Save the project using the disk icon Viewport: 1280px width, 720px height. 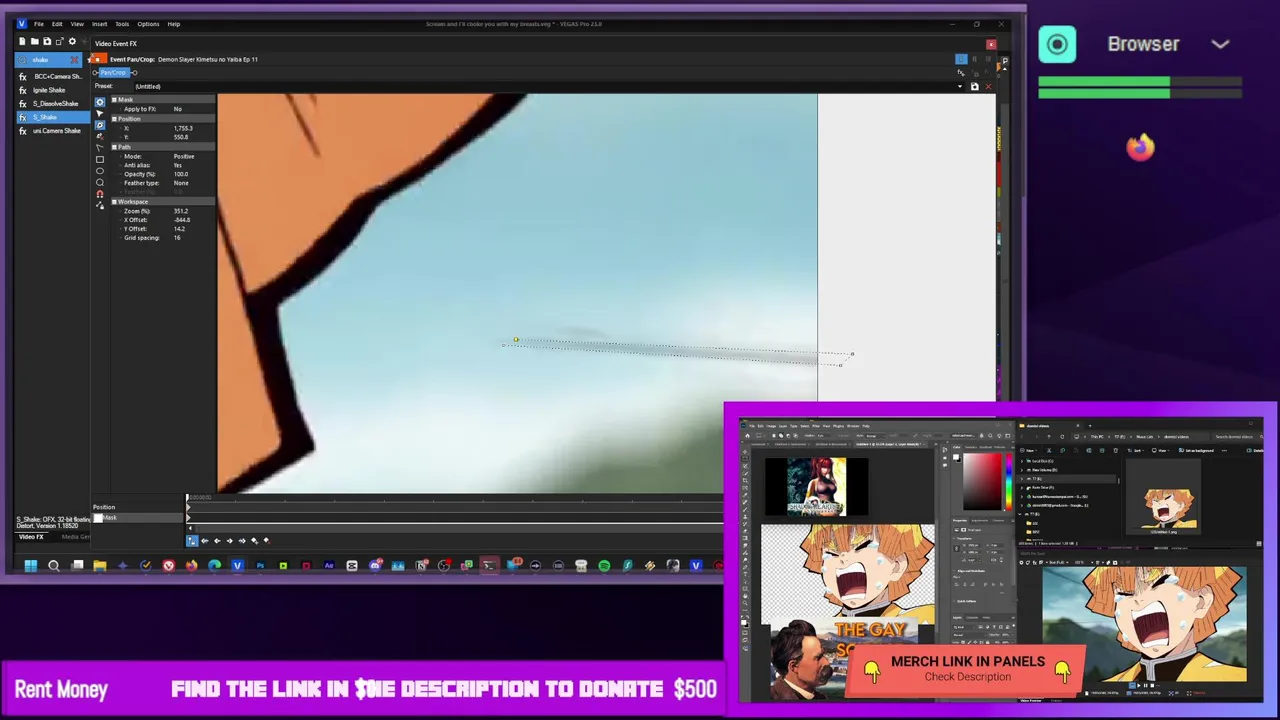tap(47, 41)
